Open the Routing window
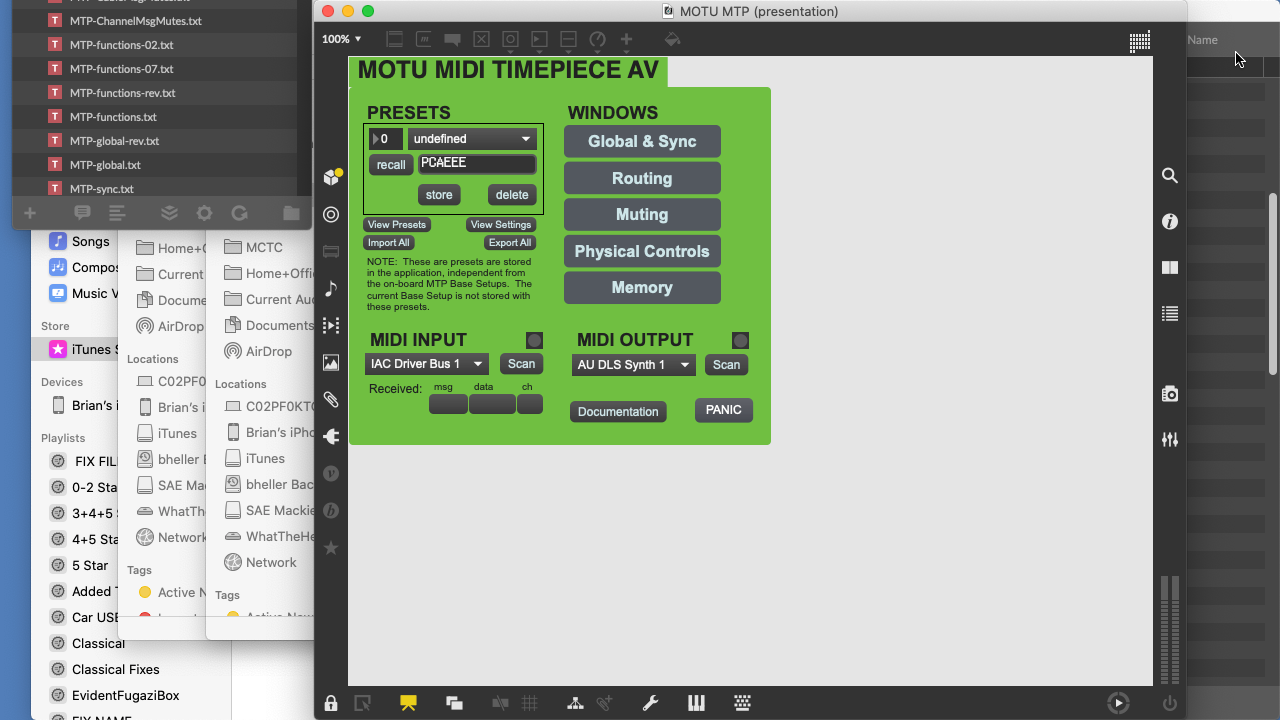 point(642,178)
